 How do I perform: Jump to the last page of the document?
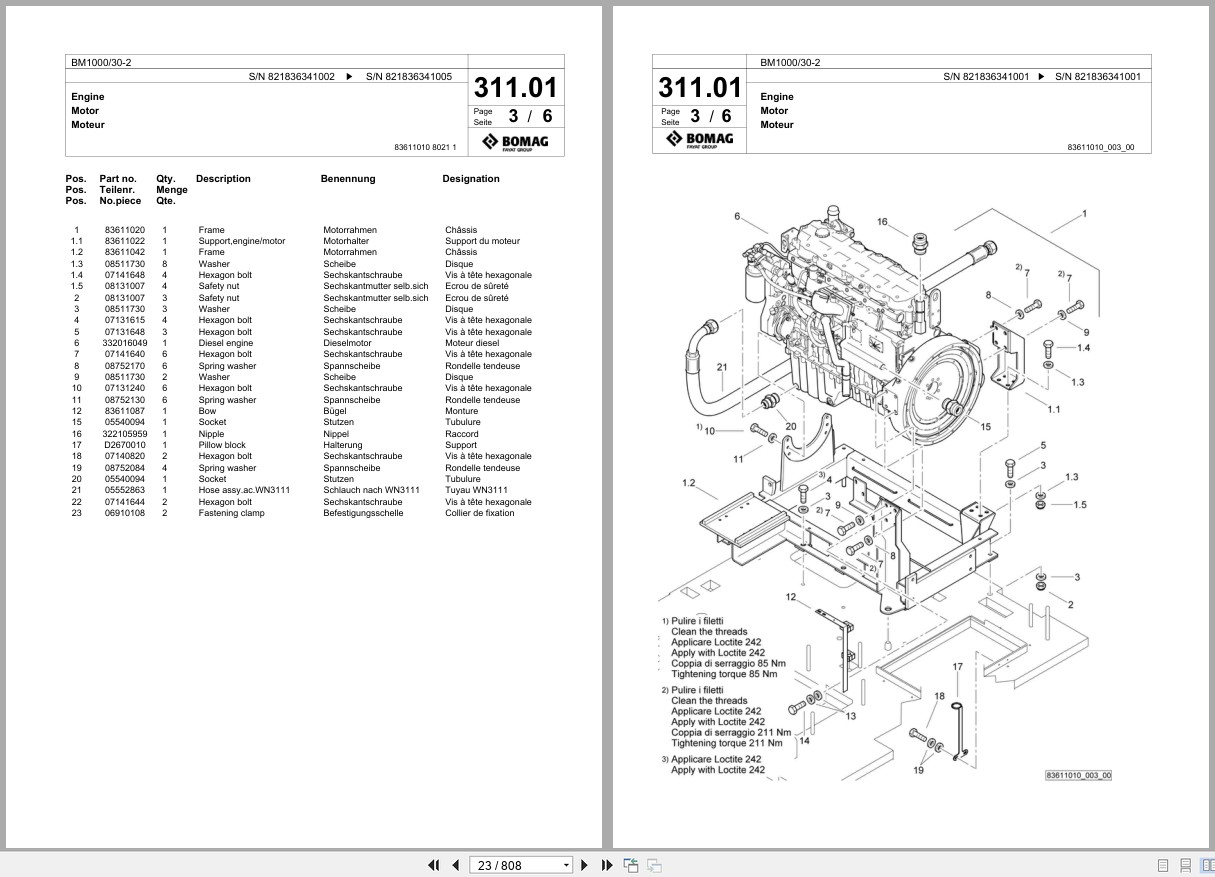(607, 865)
